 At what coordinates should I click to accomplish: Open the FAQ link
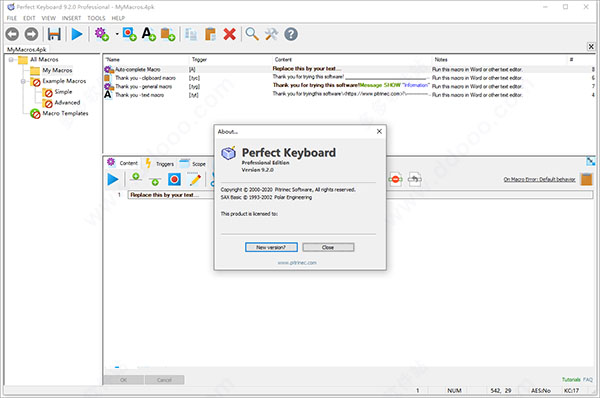[x=588, y=379]
